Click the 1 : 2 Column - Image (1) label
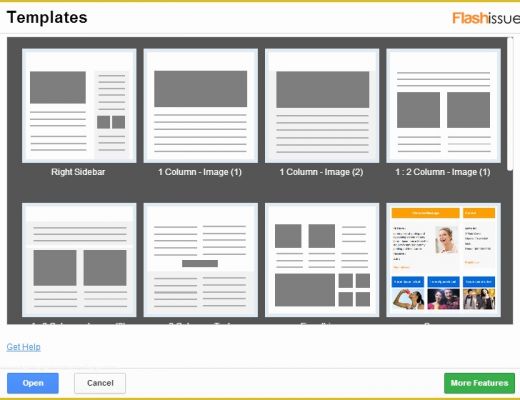This screenshot has height=400, width=520. (443, 172)
